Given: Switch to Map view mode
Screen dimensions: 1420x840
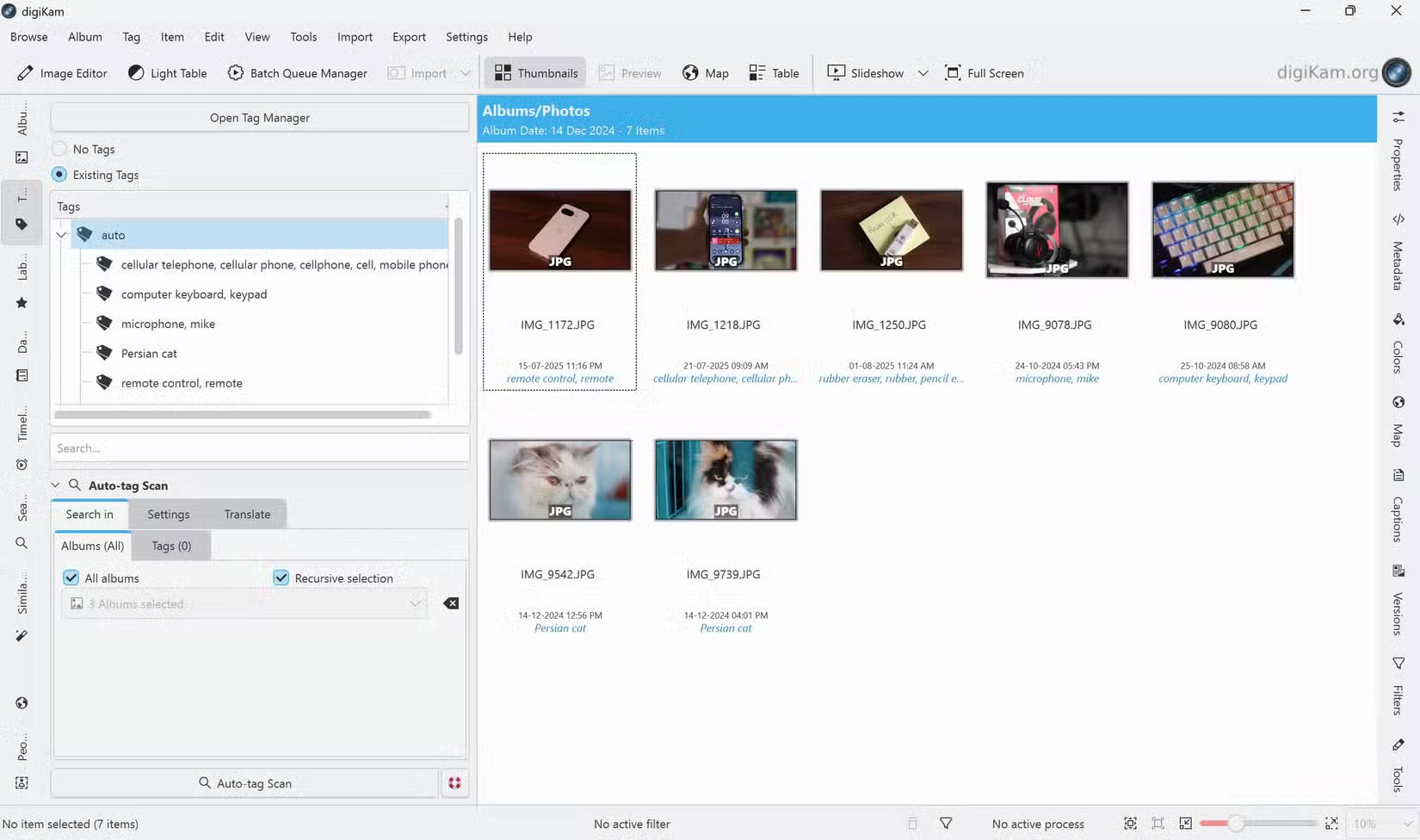Looking at the screenshot, I should (705, 73).
